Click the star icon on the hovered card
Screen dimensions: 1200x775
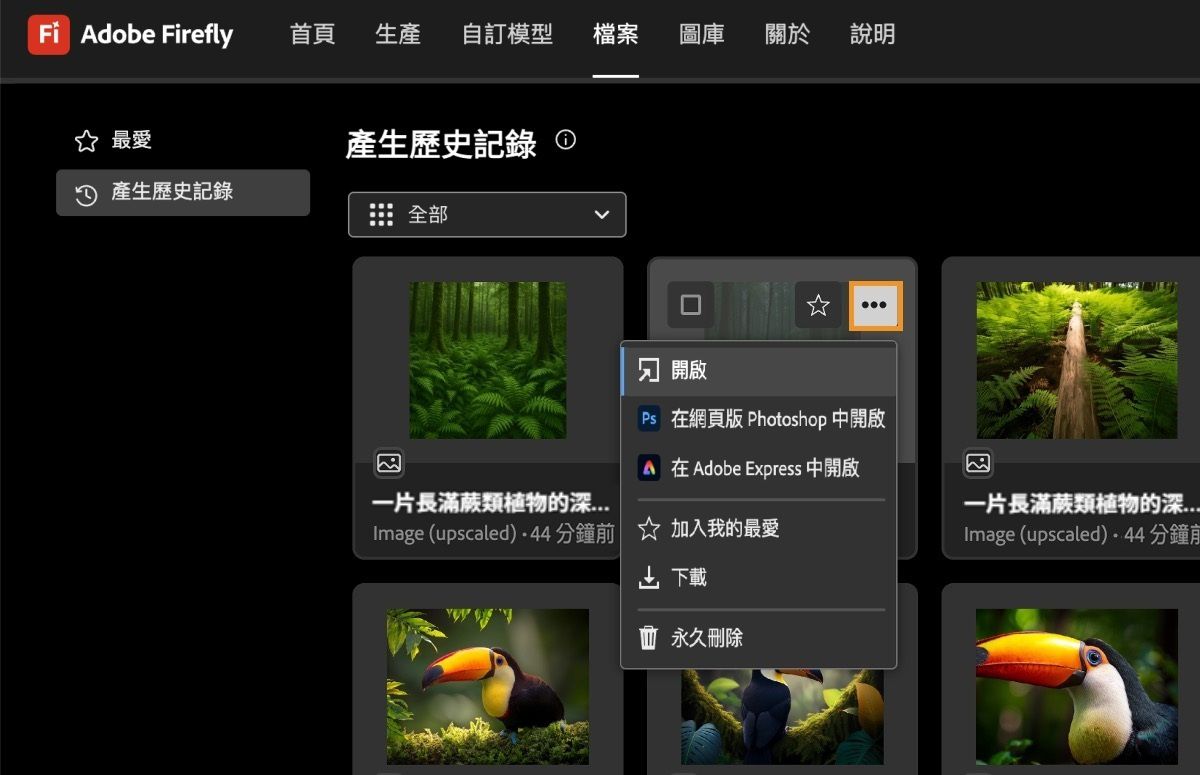pyautogui.click(x=818, y=305)
